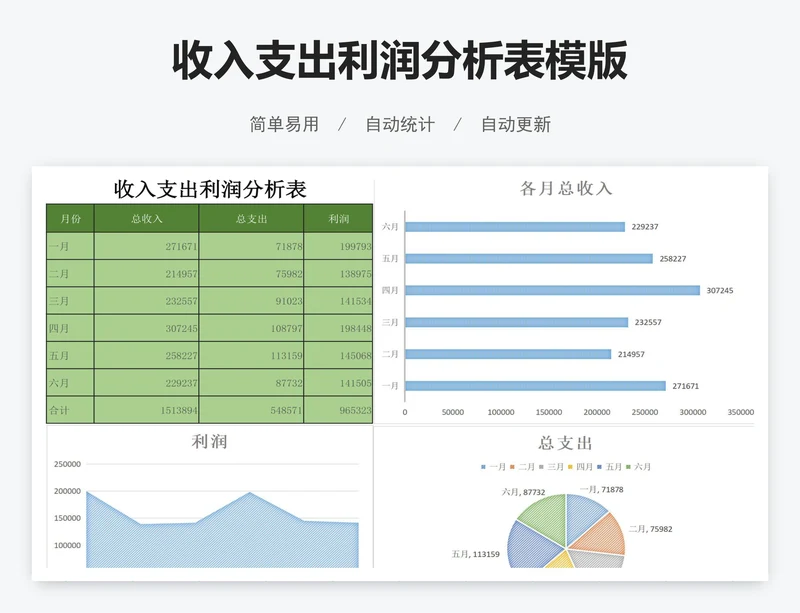This screenshot has height=613, width=800.
Task: Select total profit cell 965323
Action: 338,410
